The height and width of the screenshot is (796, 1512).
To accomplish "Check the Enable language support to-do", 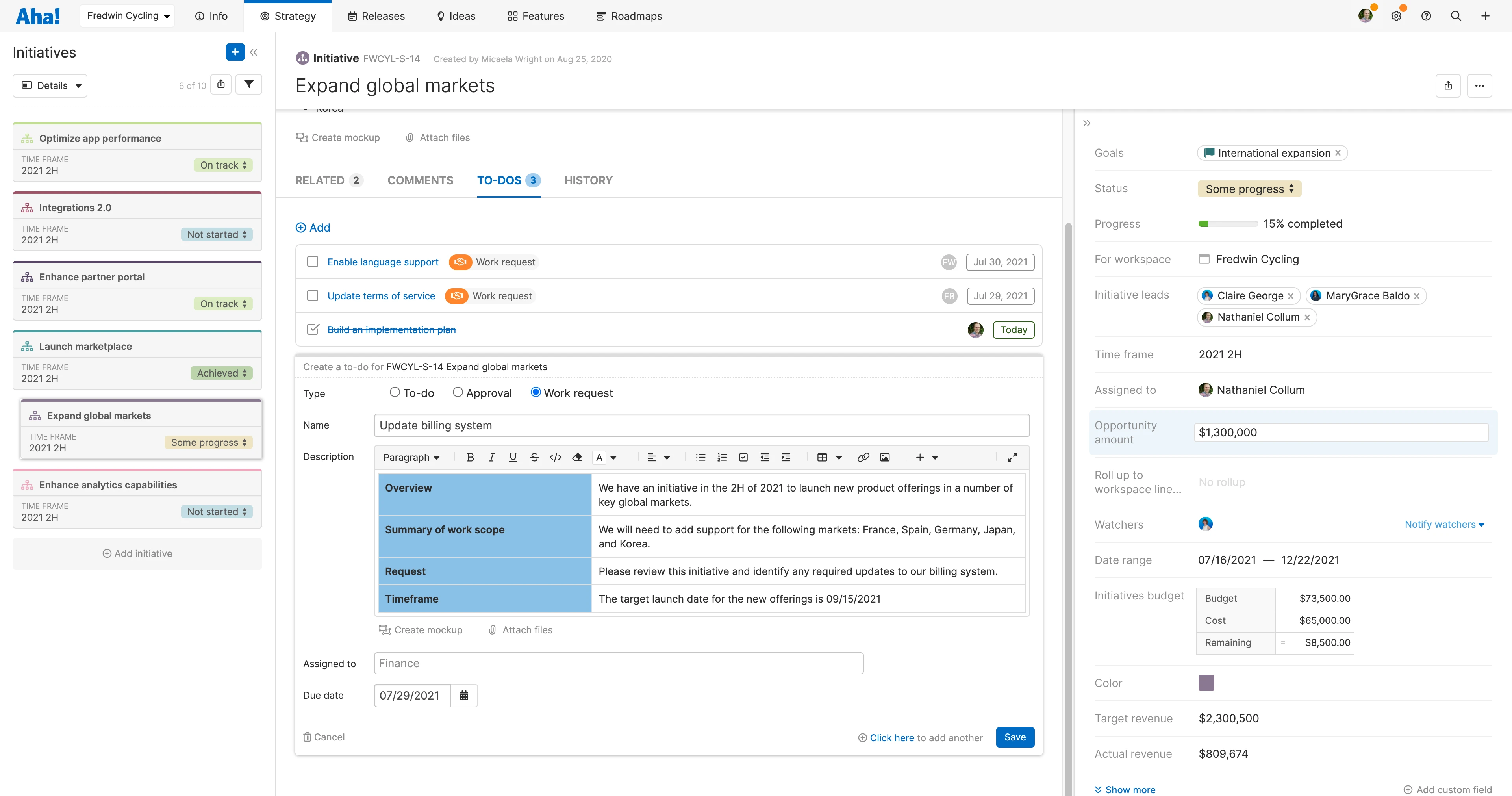I will (312, 262).
